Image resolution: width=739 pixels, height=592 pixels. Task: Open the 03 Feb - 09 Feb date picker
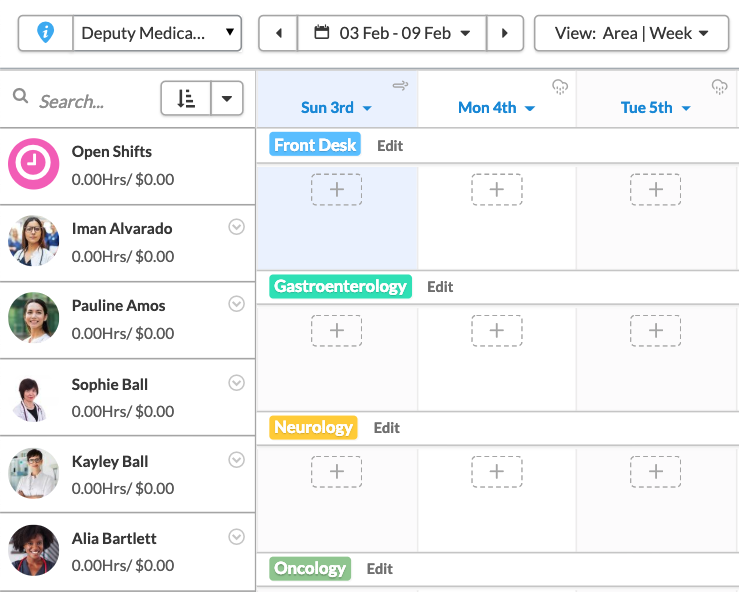coord(392,33)
